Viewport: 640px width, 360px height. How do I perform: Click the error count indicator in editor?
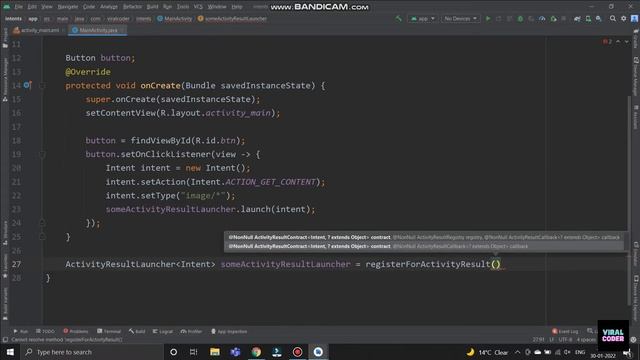607,42
